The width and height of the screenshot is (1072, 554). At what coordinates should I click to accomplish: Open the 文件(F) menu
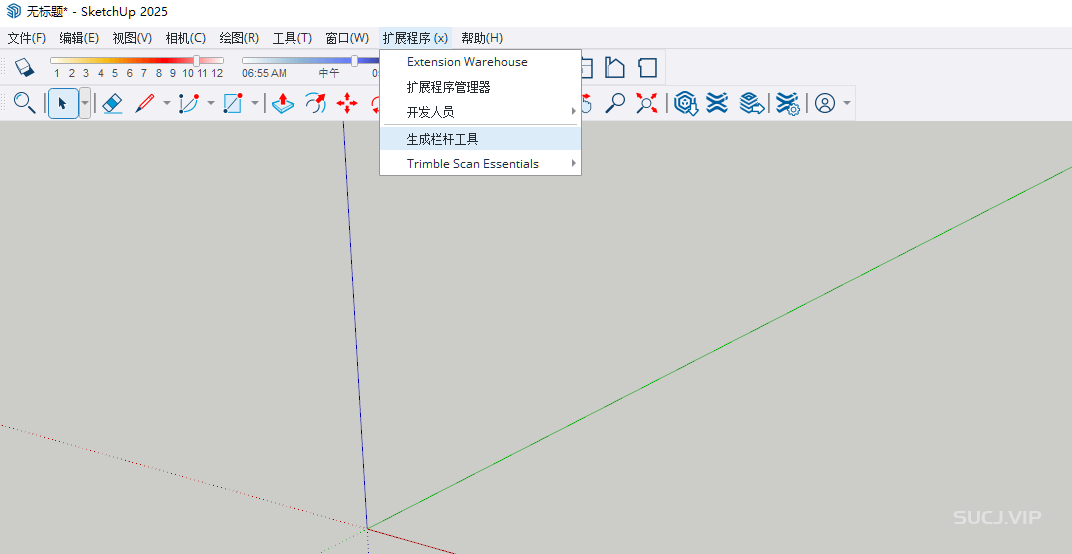[x=27, y=38]
